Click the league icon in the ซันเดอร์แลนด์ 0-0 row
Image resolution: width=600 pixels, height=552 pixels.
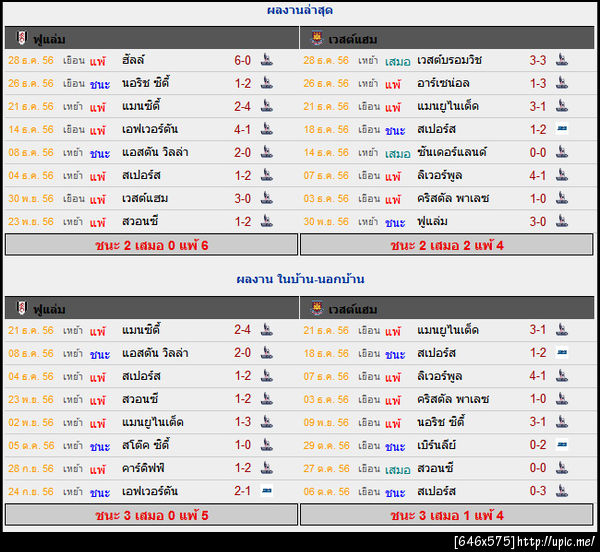[x=562, y=152]
